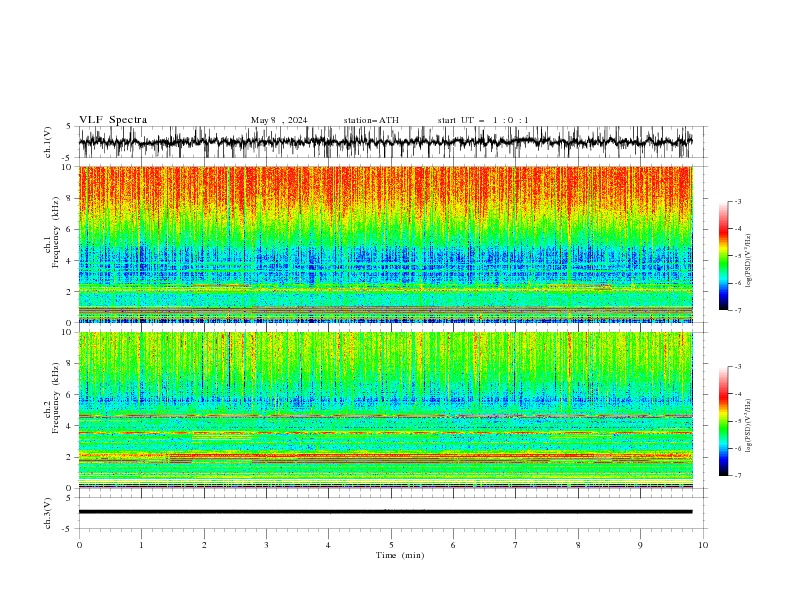Click the ch.1 colorbar 'log(PSD)(V²/Hz)' label
The width and height of the screenshot is (792, 612).
(x=749, y=261)
